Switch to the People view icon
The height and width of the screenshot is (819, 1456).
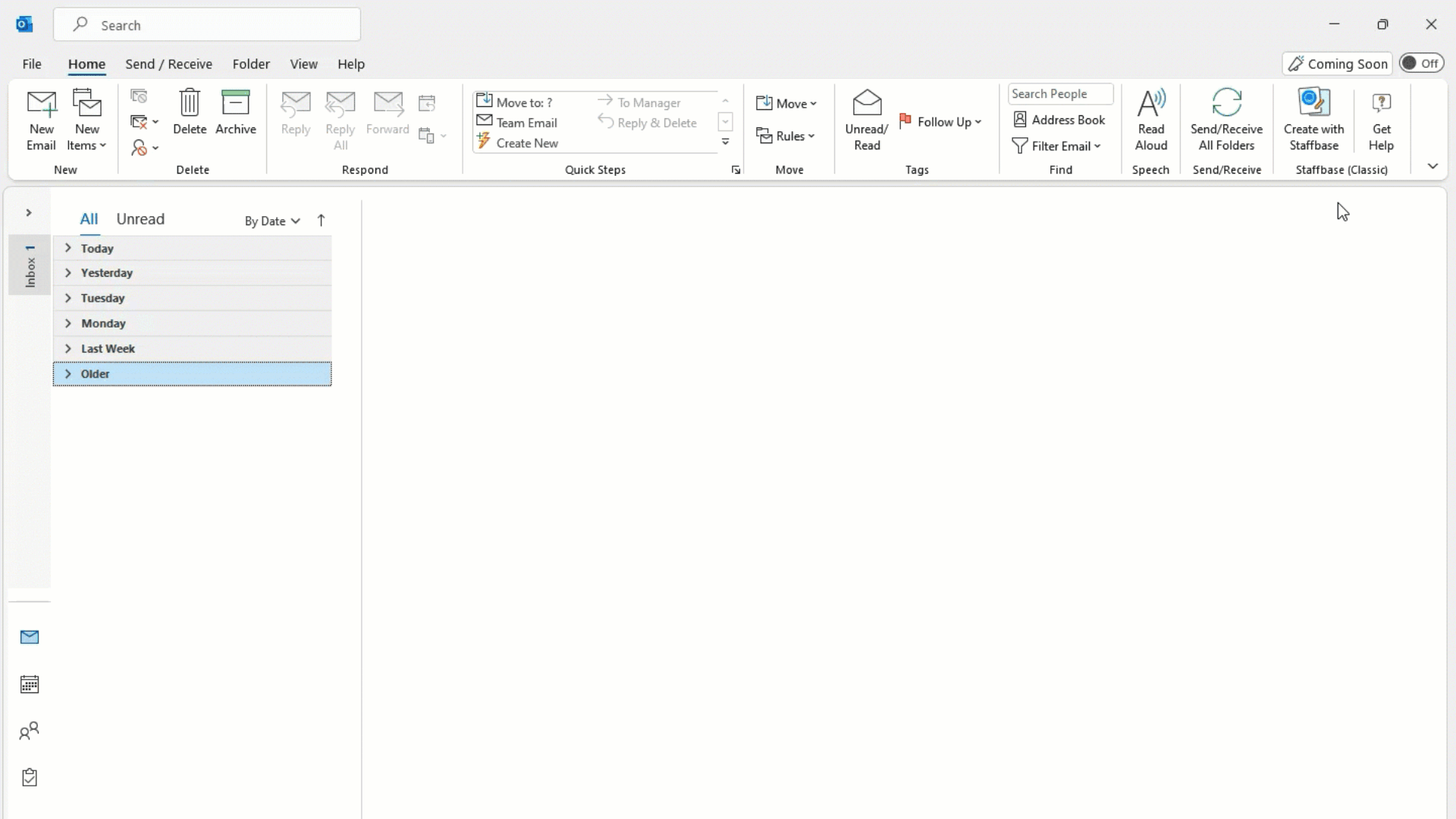[x=29, y=731]
